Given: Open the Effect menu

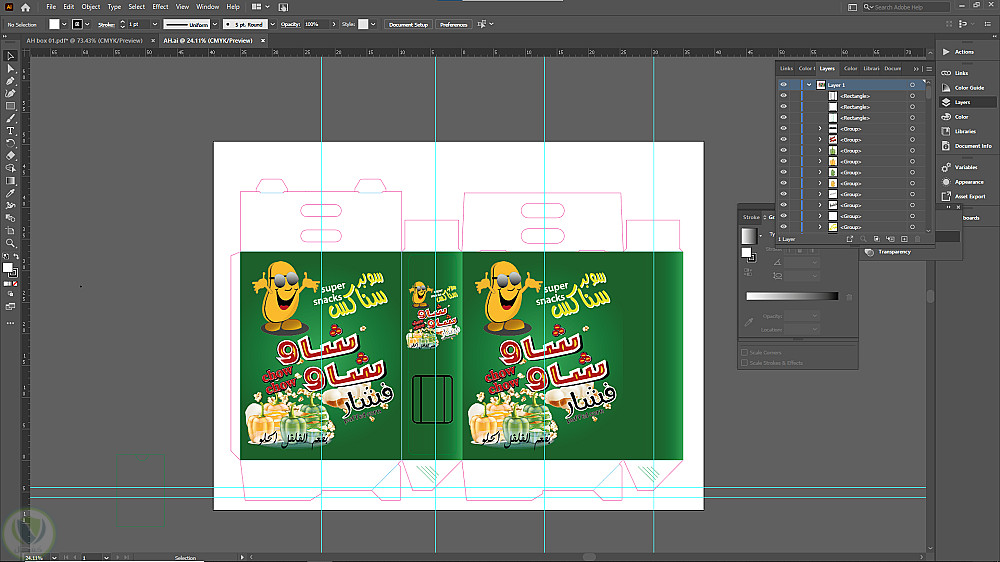Looking at the screenshot, I should (x=160, y=7).
